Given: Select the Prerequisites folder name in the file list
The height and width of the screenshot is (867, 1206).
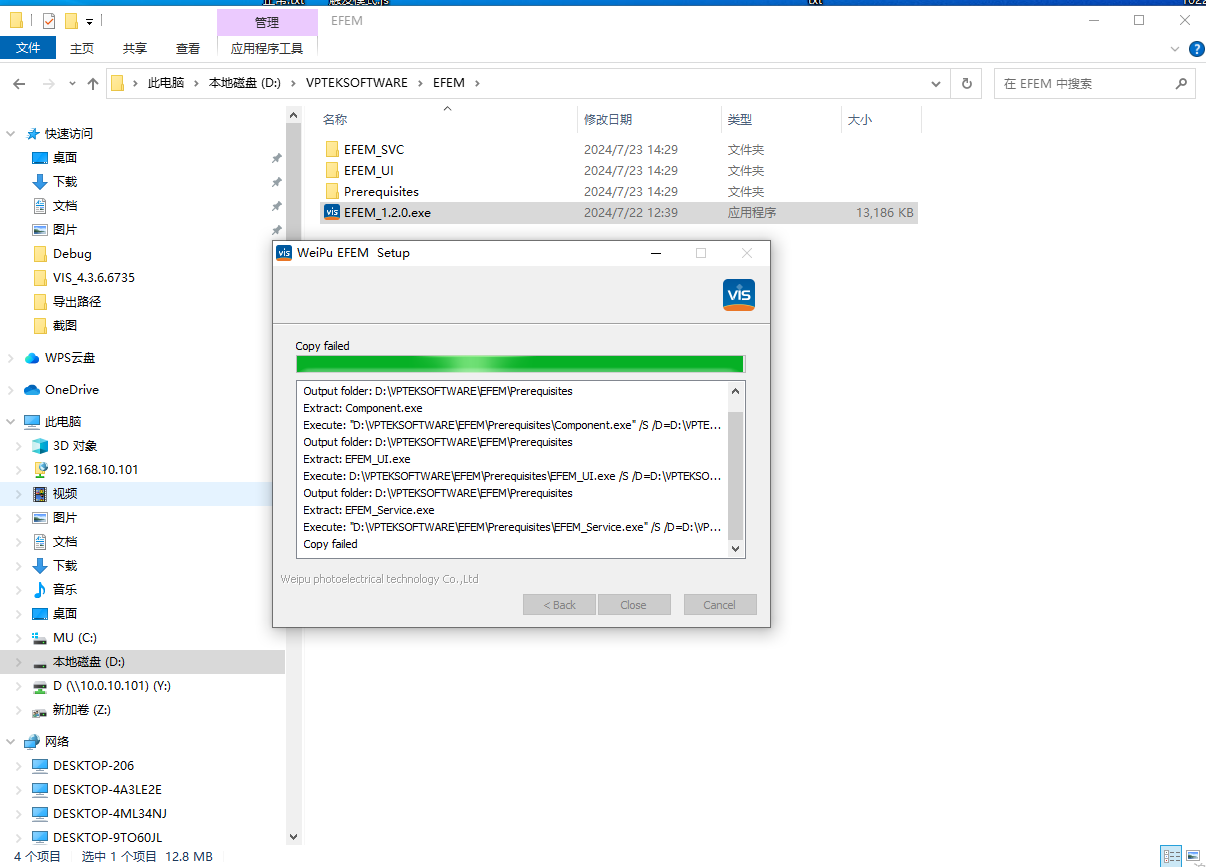Looking at the screenshot, I should coord(381,192).
